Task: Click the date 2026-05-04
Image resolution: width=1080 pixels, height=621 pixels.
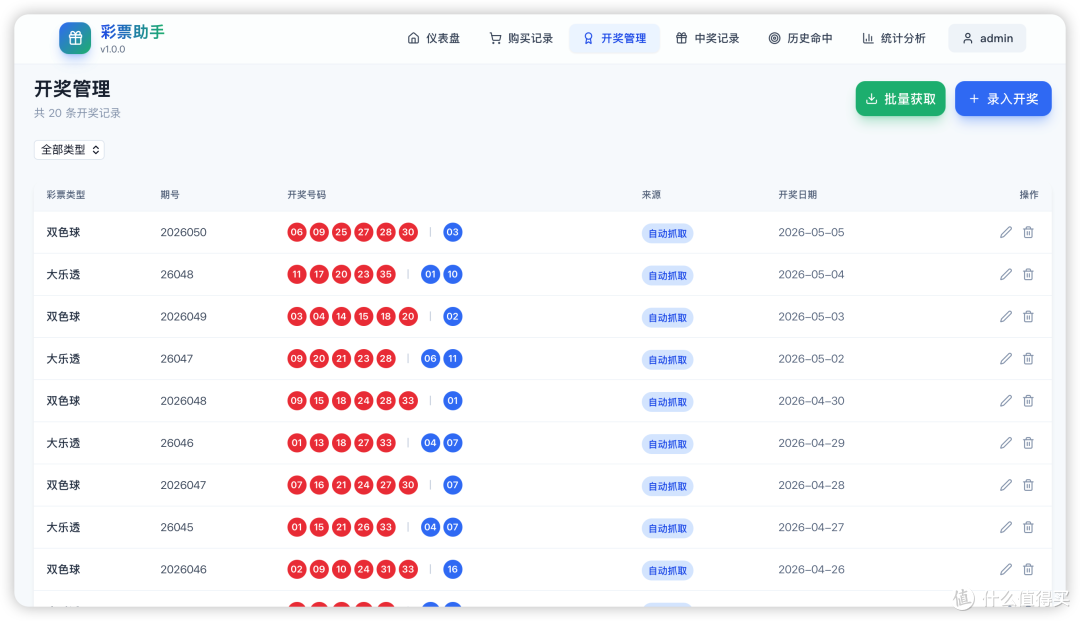Action: pos(811,275)
